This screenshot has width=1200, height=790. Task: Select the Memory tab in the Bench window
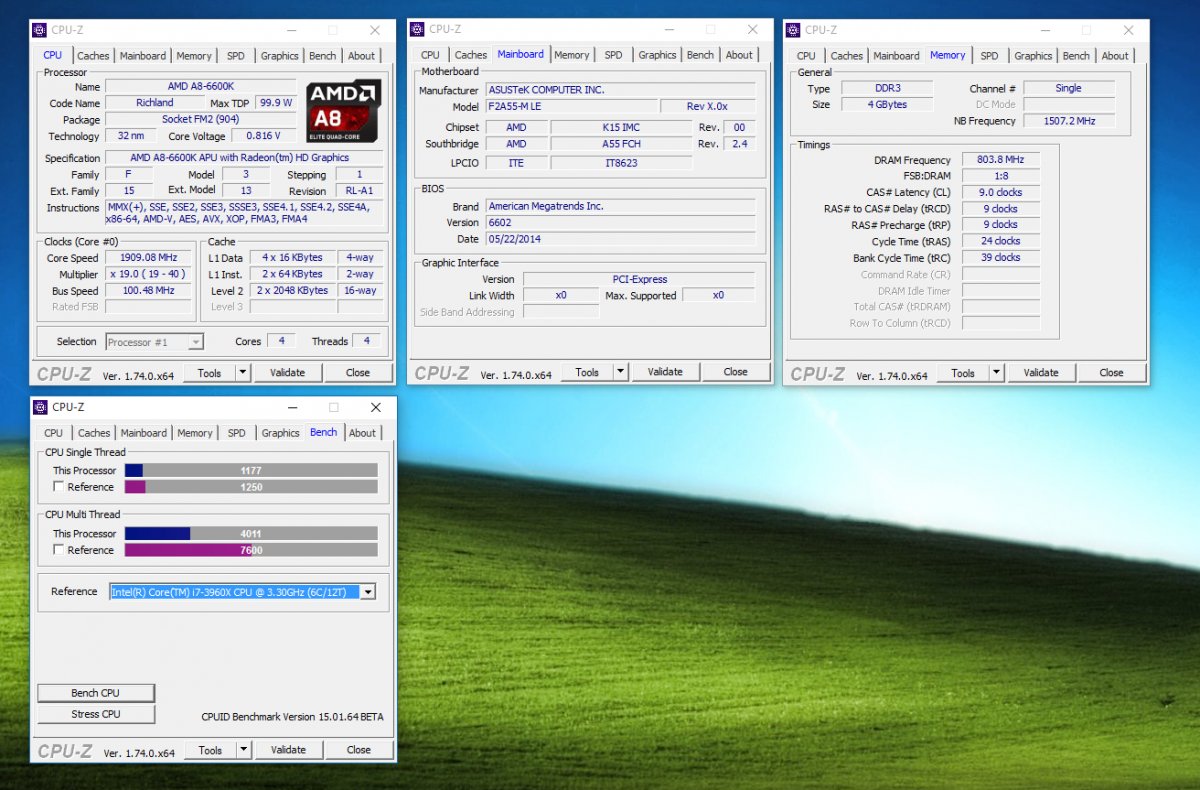tap(195, 433)
